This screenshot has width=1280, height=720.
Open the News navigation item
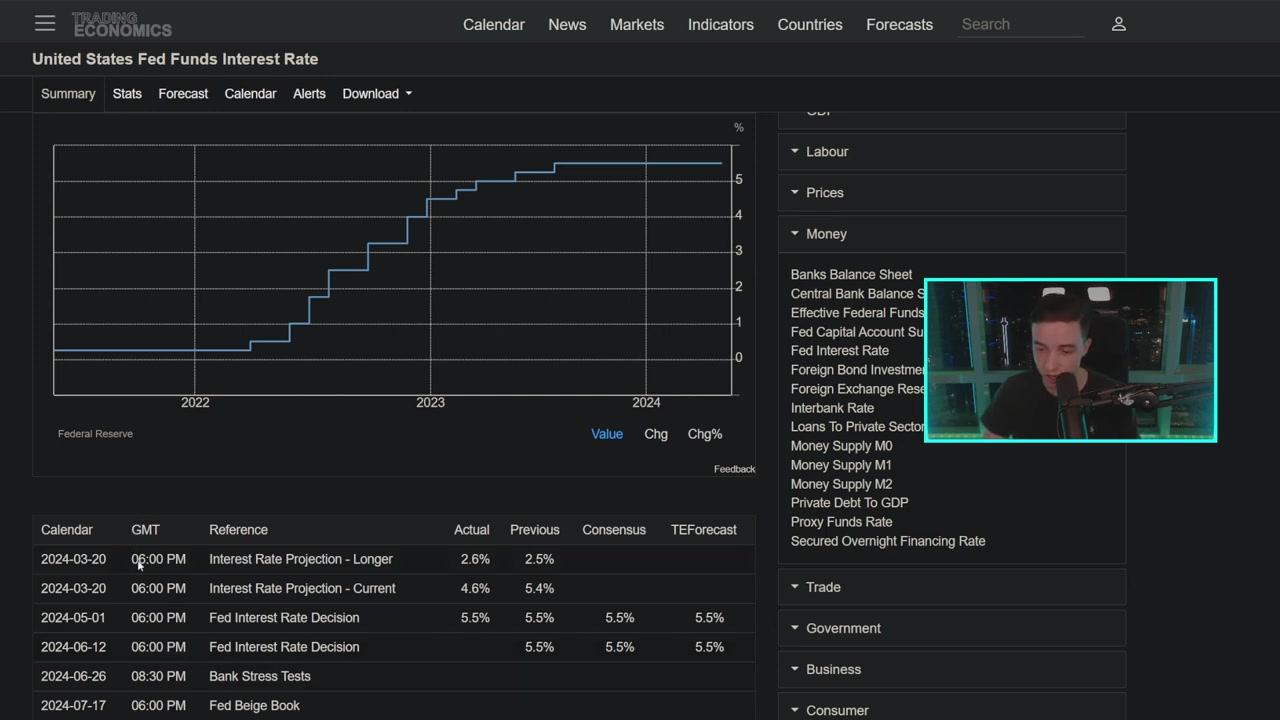pos(567,24)
